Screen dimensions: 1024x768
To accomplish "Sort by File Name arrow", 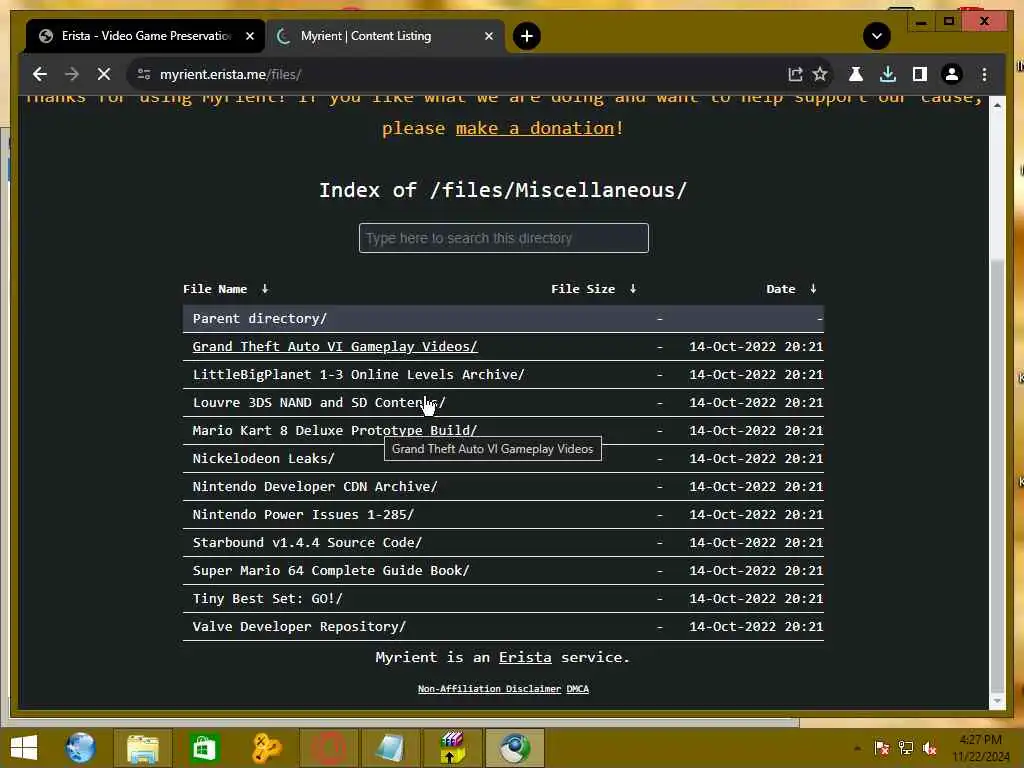I will (264, 289).
